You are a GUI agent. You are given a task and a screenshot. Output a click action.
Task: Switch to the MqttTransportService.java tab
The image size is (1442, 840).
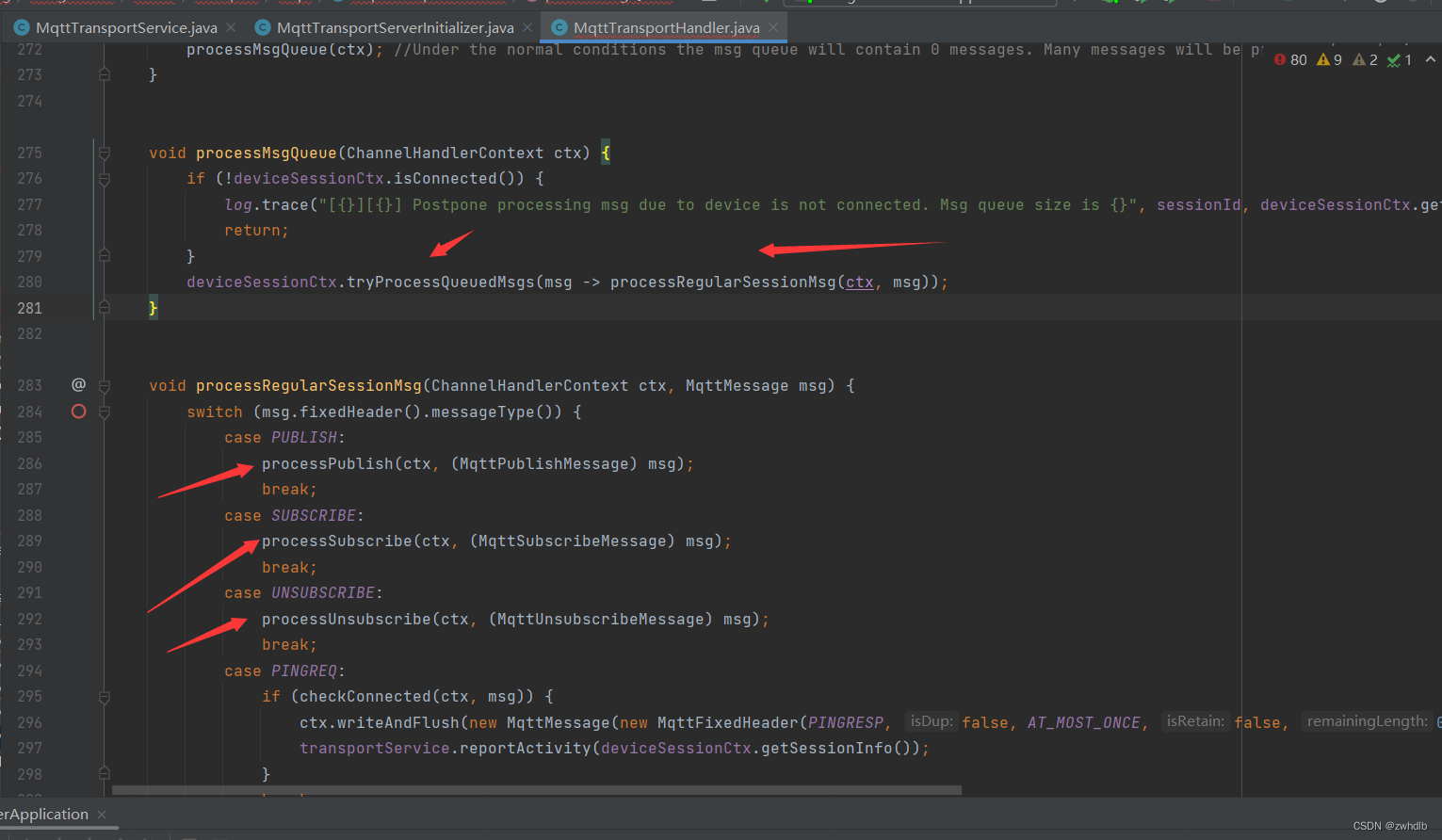click(126, 28)
